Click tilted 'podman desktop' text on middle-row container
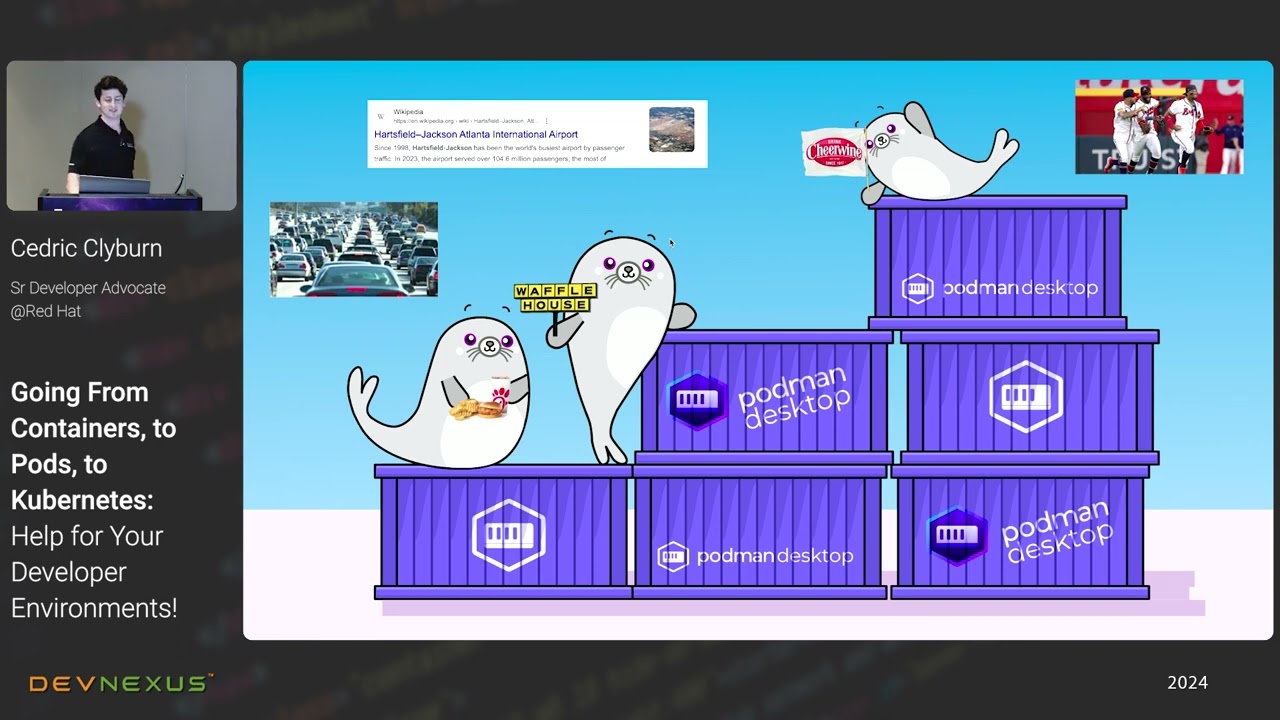The height and width of the screenshot is (720, 1280). click(795, 397)
